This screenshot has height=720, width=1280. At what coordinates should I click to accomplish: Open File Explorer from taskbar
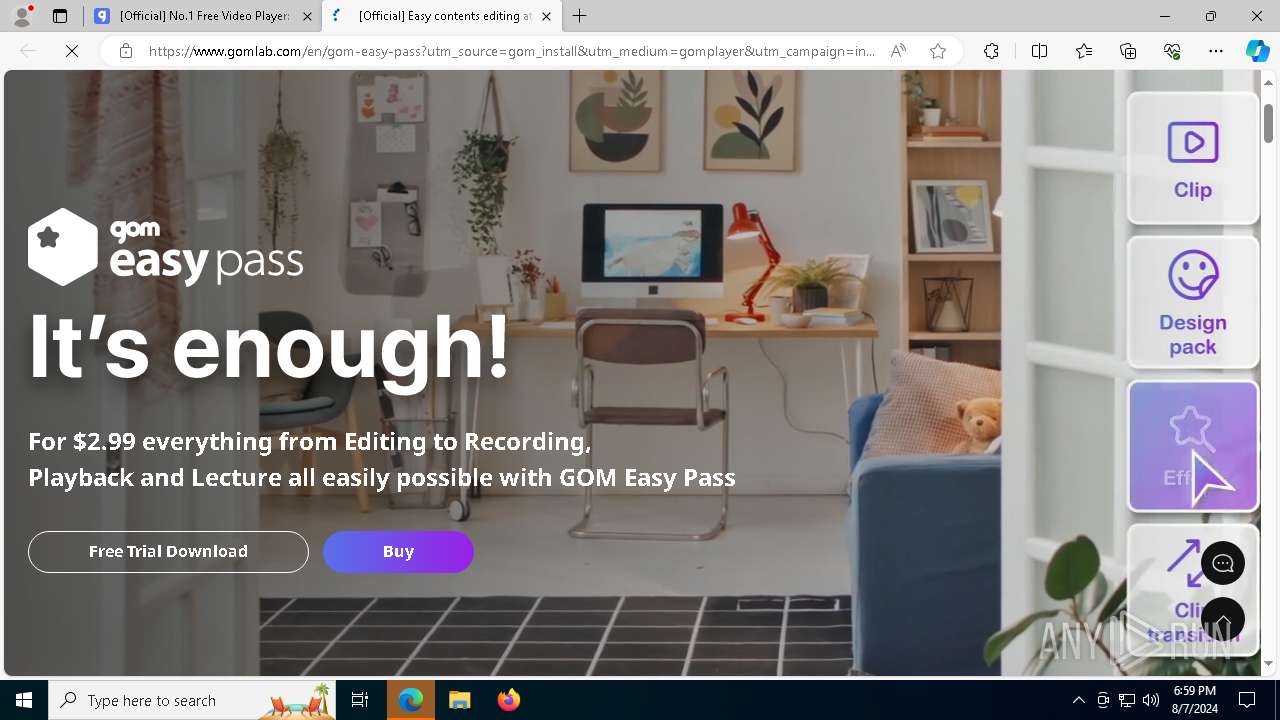pos(460,700)
